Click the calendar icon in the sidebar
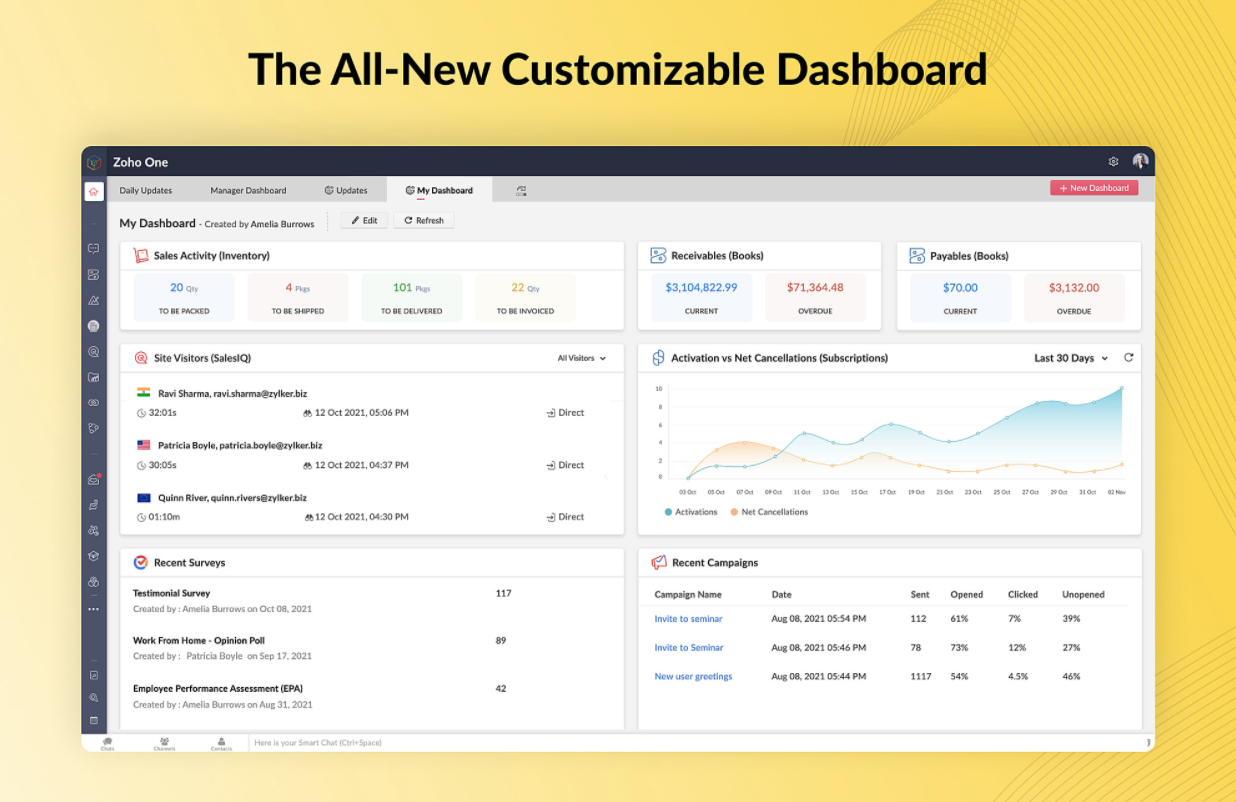 coord(94,720)
